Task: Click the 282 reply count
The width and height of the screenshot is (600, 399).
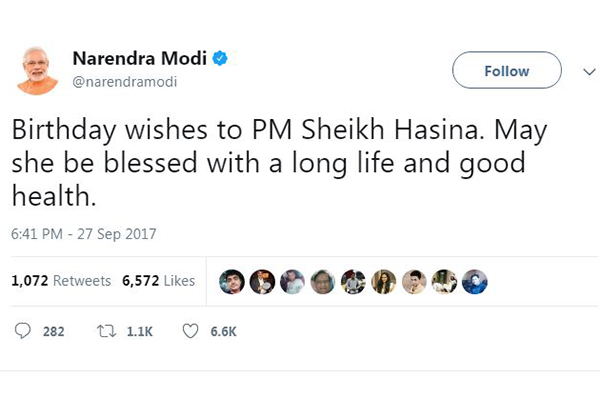Action: coord(54,332)
